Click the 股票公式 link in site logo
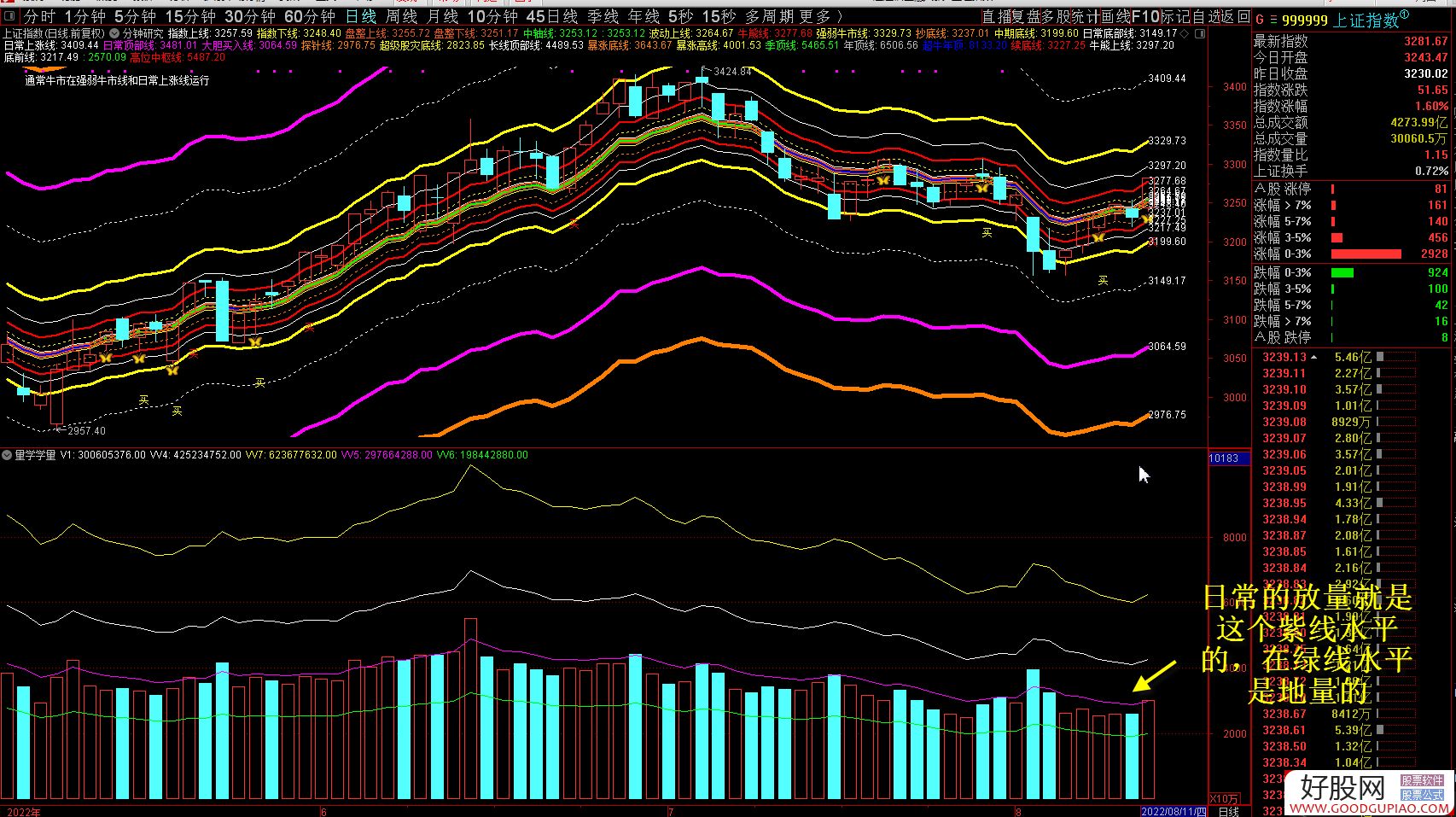 pyautogui.click(x=1422, y=794)
